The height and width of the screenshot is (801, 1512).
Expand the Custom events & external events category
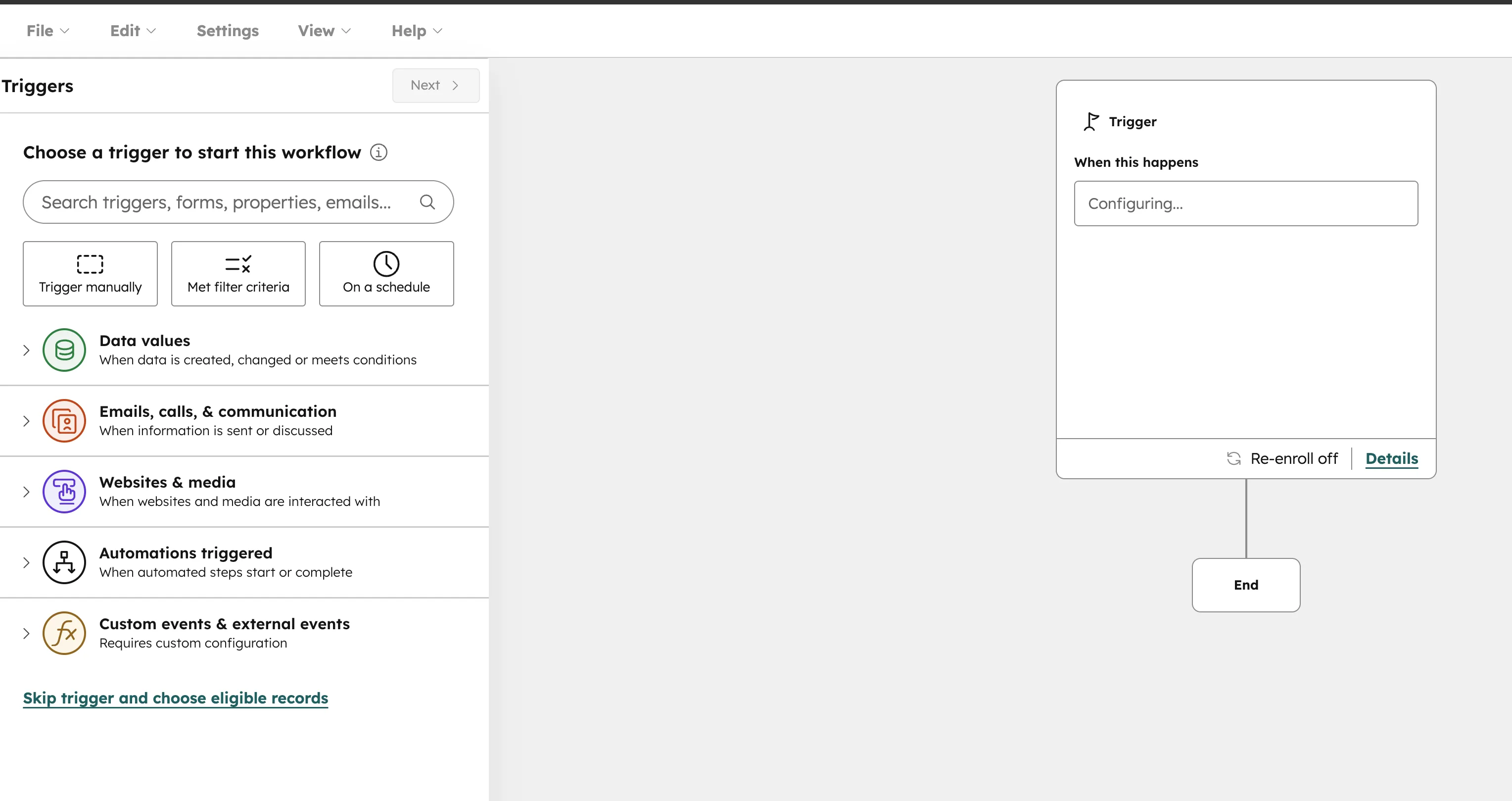pyautogui.click(x=26, y=633)
